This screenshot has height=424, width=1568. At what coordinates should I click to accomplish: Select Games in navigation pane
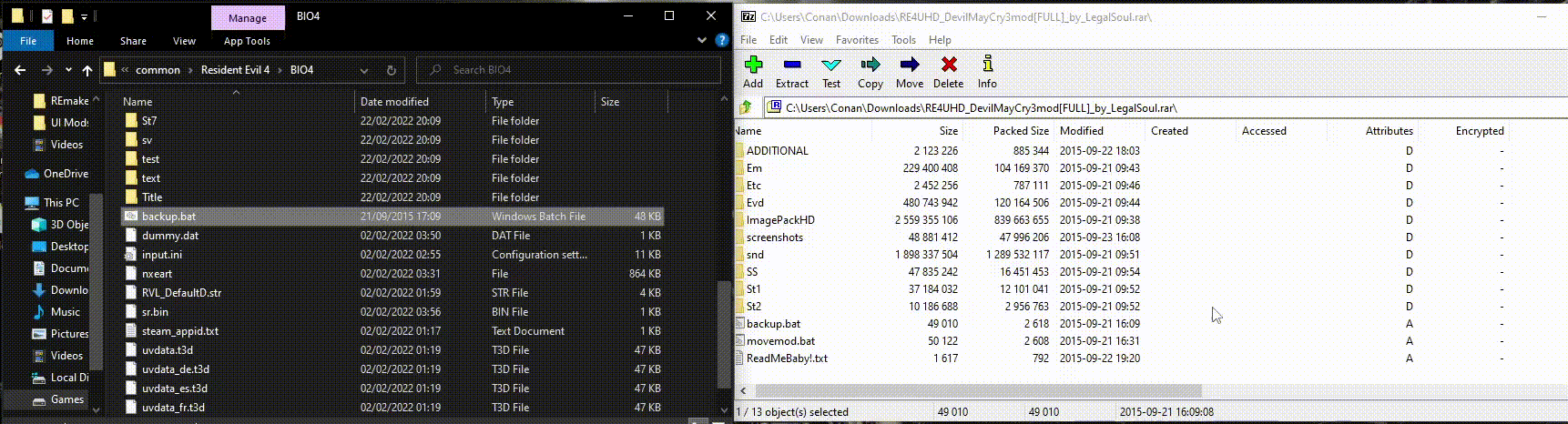tap(58, 399)
